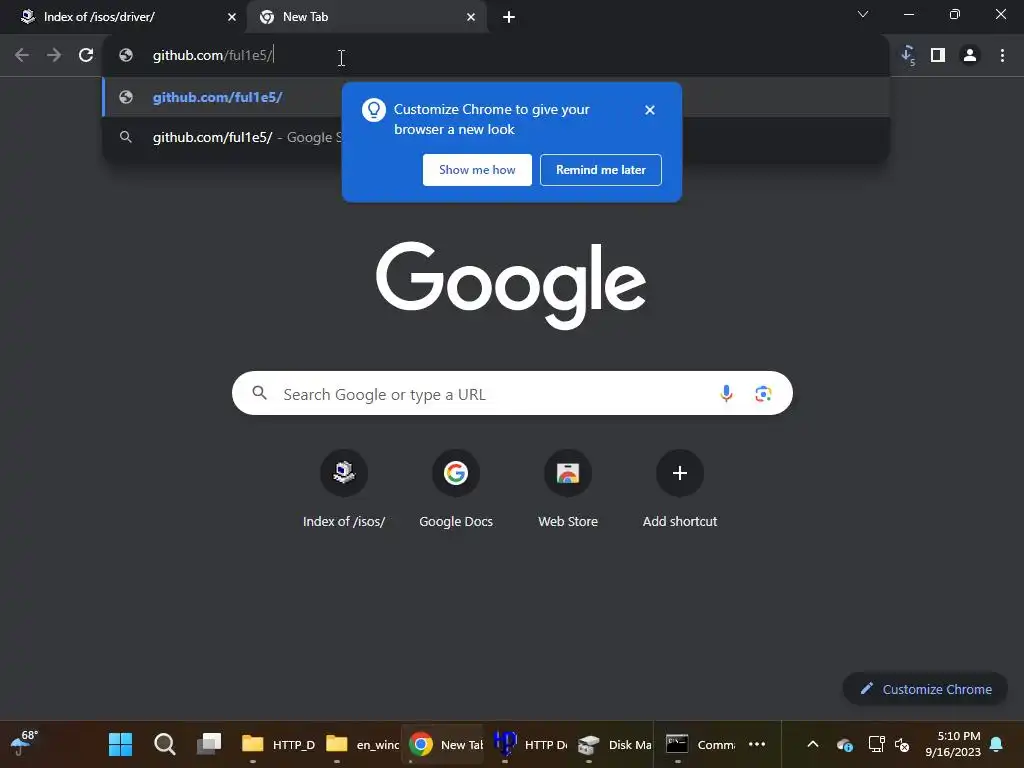Screen dimensions: 1024x768
Task: Click the network tray icon
Action: [876, 744]
